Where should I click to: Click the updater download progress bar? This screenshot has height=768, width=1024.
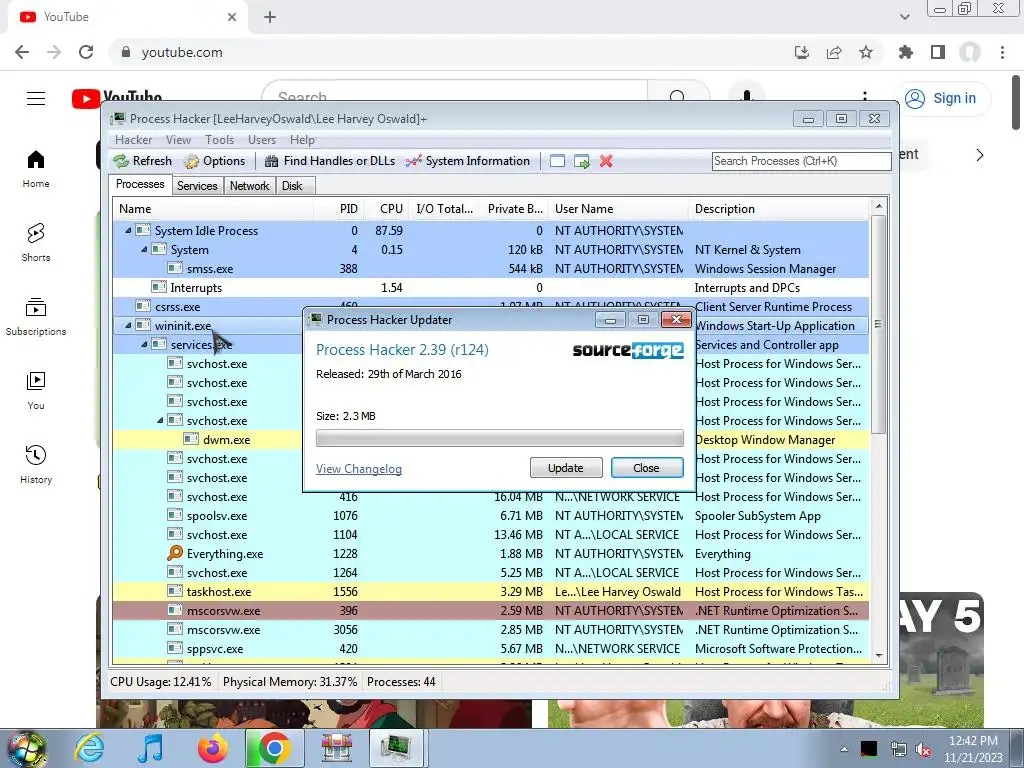(500, 438)
